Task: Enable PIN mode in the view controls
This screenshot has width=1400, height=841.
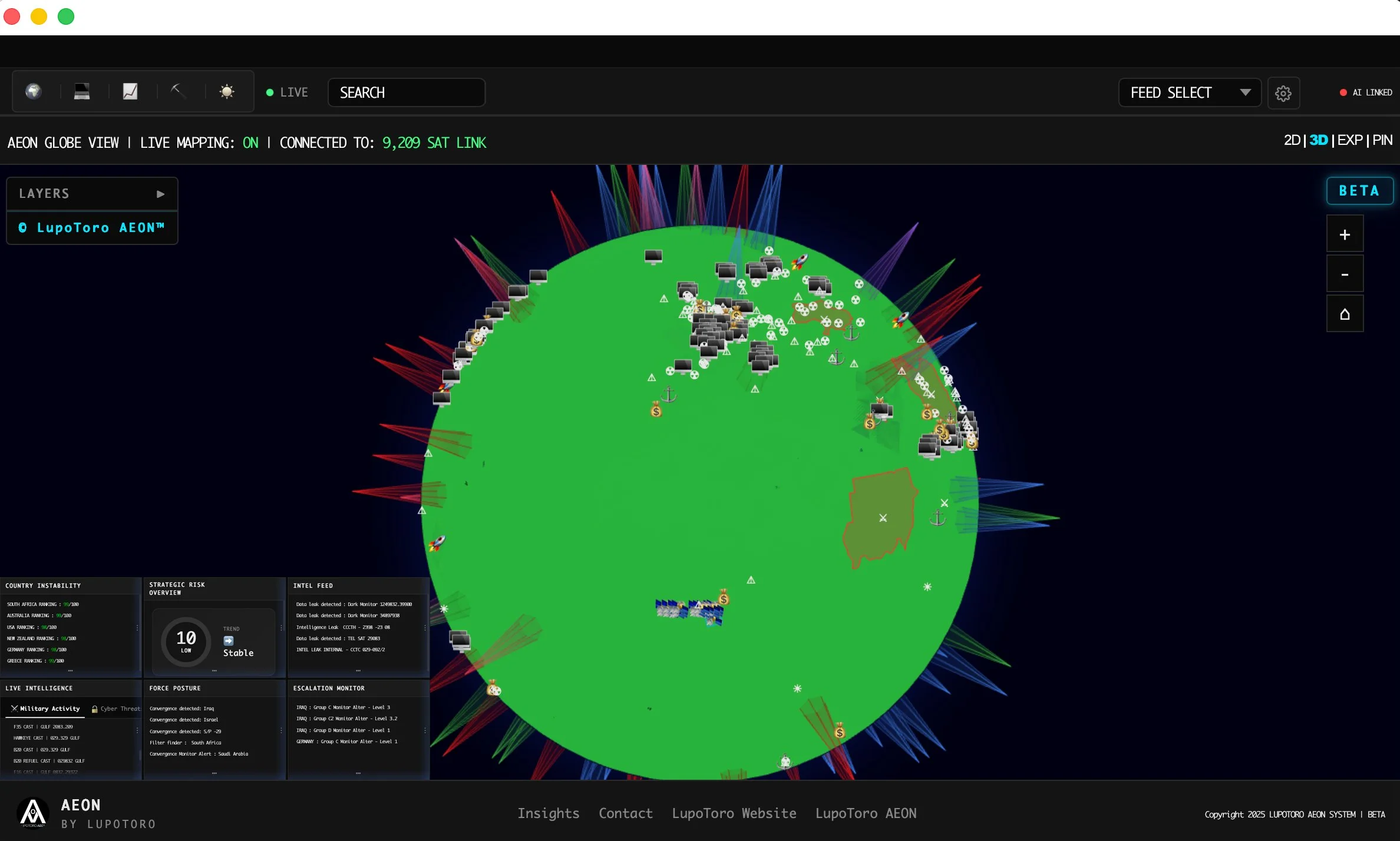Action: (1382, 140)
